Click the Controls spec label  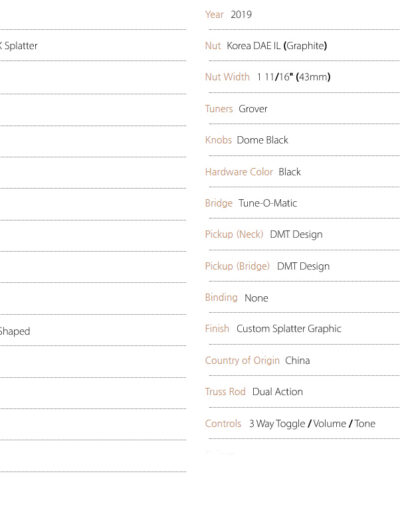(x=223, y=424)
